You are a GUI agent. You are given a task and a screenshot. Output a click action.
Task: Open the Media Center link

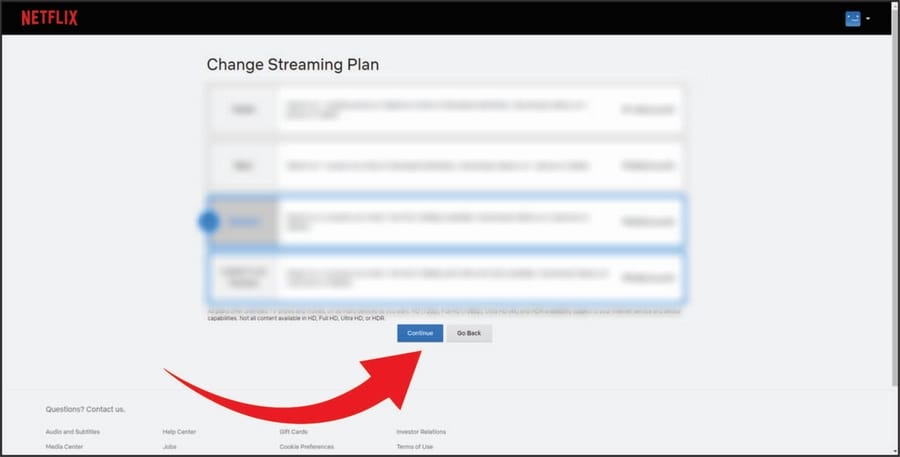click(x=65, y=447)
